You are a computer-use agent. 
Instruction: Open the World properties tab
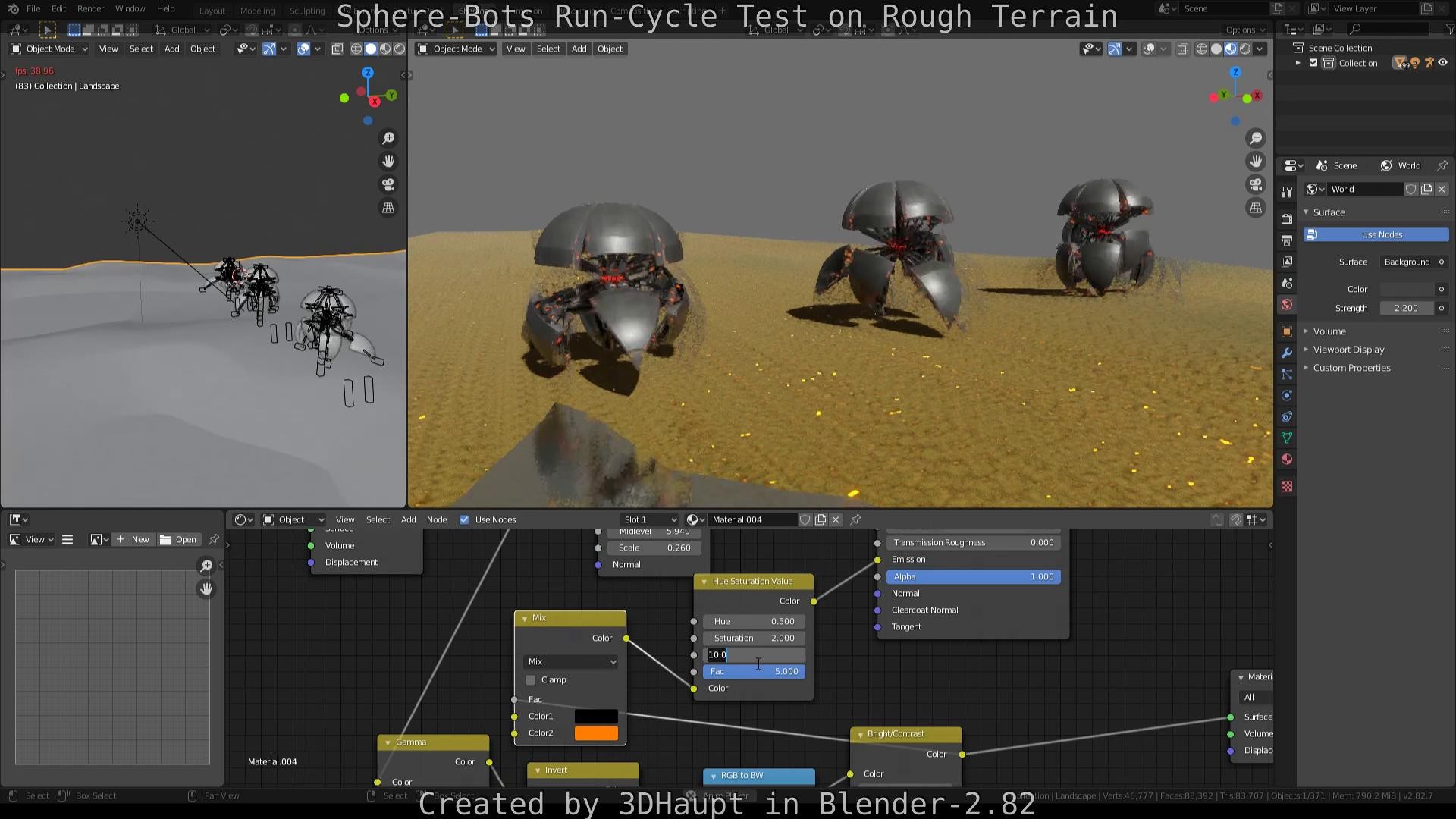1286,304
